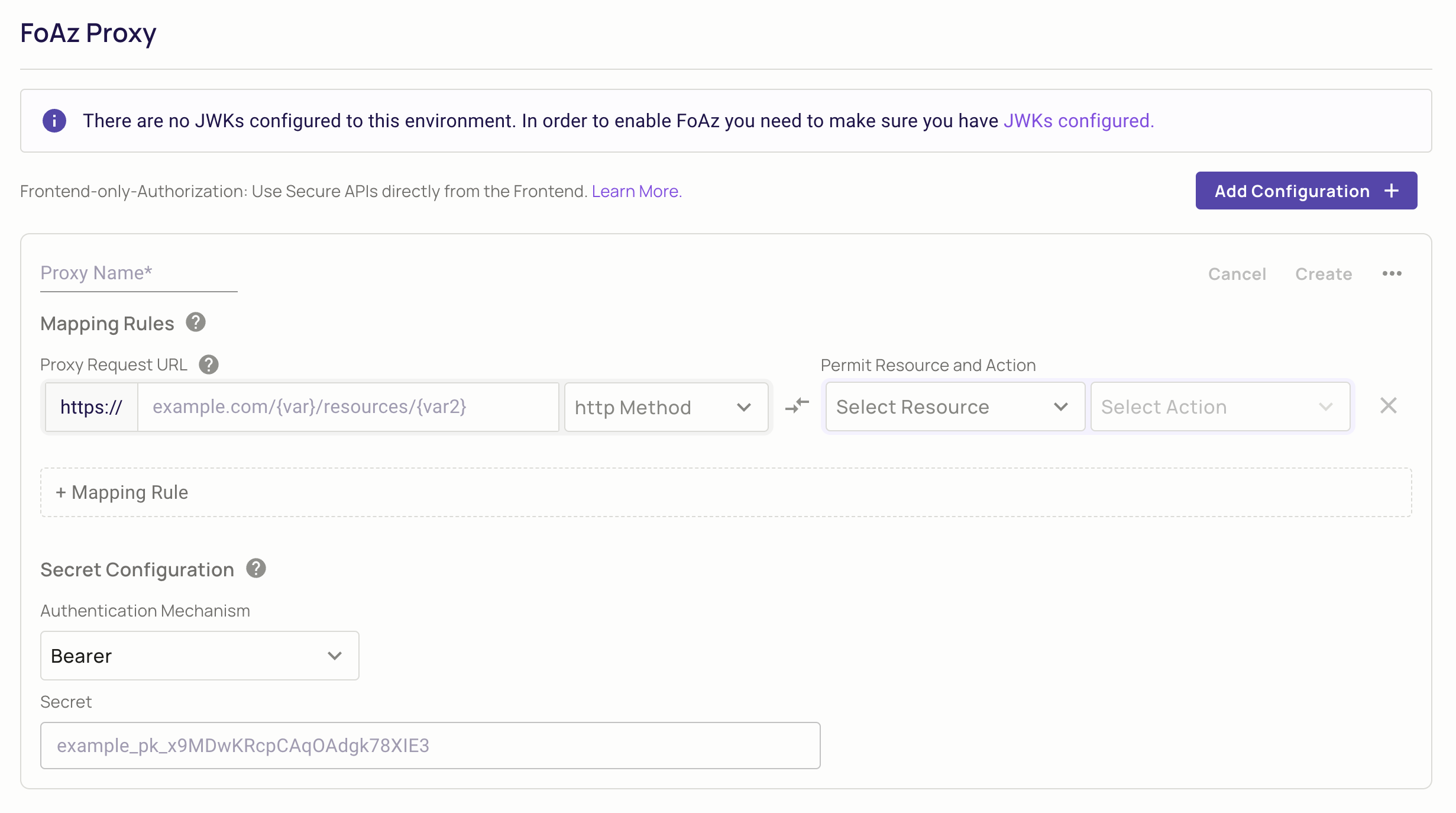
Task: Remove mapping rule with X icon
Action: click(x=1388, y=406)
